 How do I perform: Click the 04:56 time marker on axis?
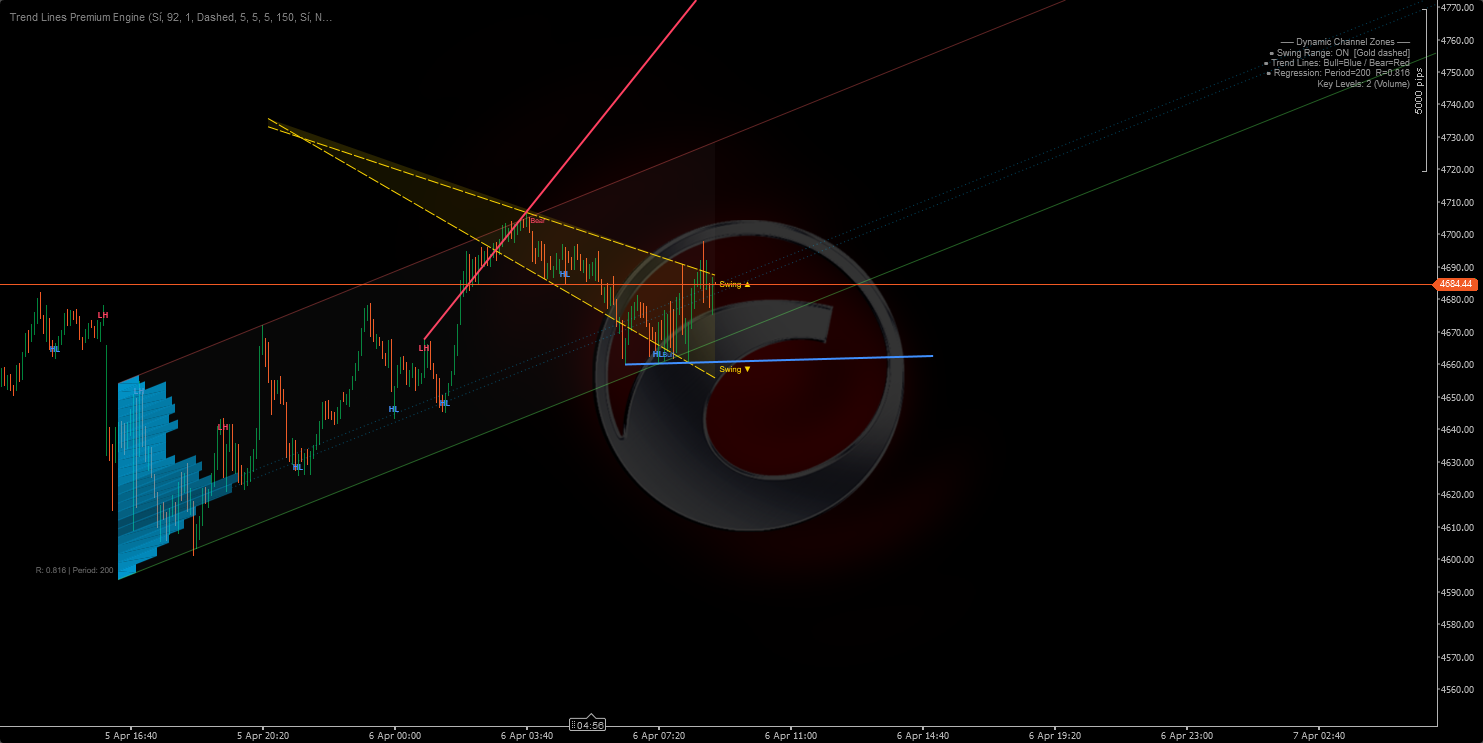pyautogui.click(x=588, y=725)
